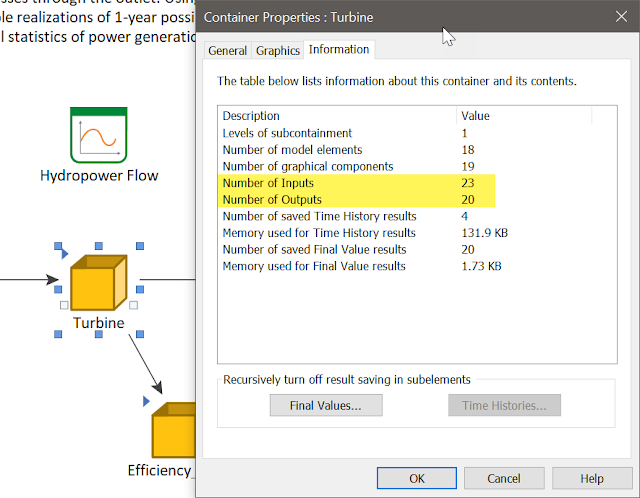Image resolution: width=640 pixels, height=498 pixels.
Task: Click the blue arrow at the Turbine container's corner
Action: [64, 253]
